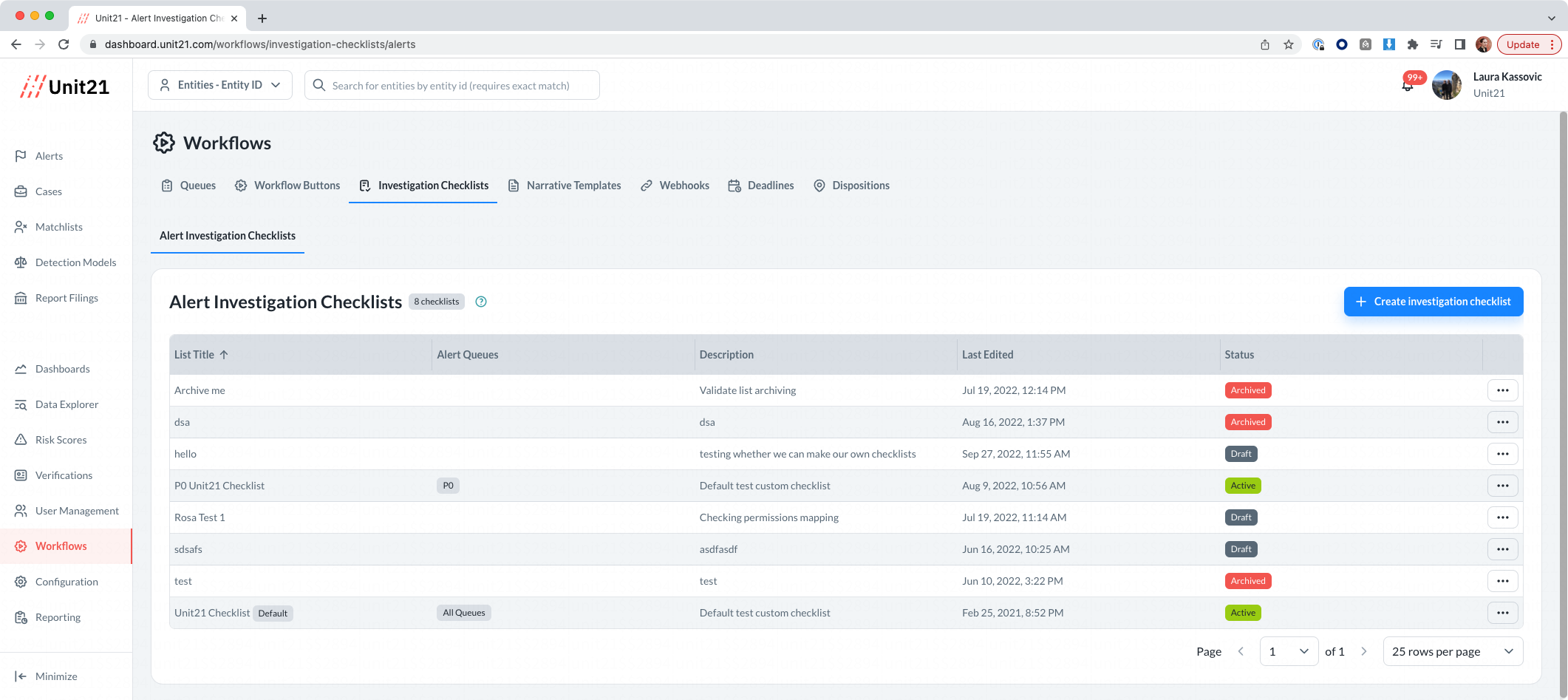Open Alerts in the sidebar
Screen dimensions: 1568x700
coord(49,156)
